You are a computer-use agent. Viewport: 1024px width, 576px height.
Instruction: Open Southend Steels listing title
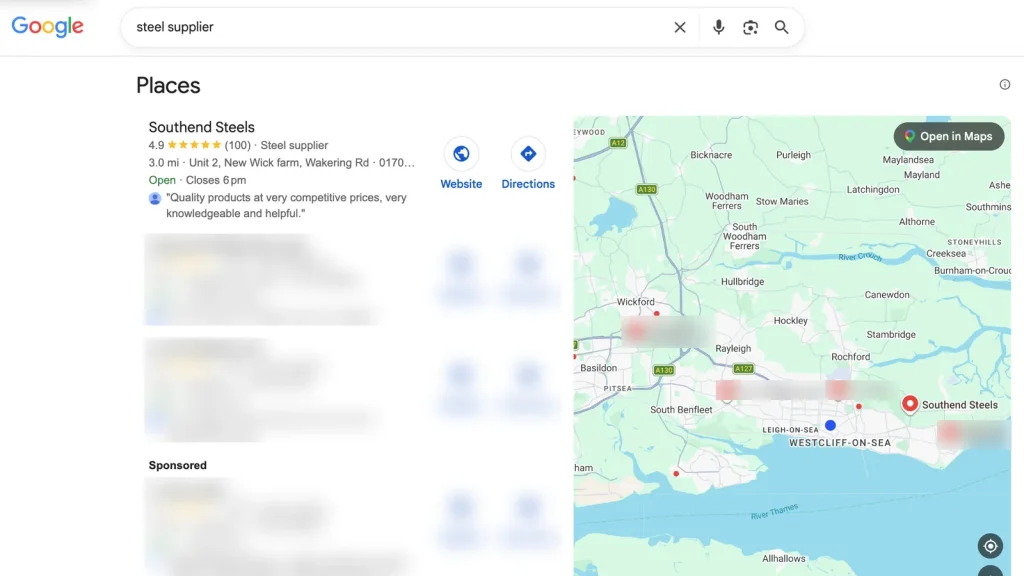201,127
